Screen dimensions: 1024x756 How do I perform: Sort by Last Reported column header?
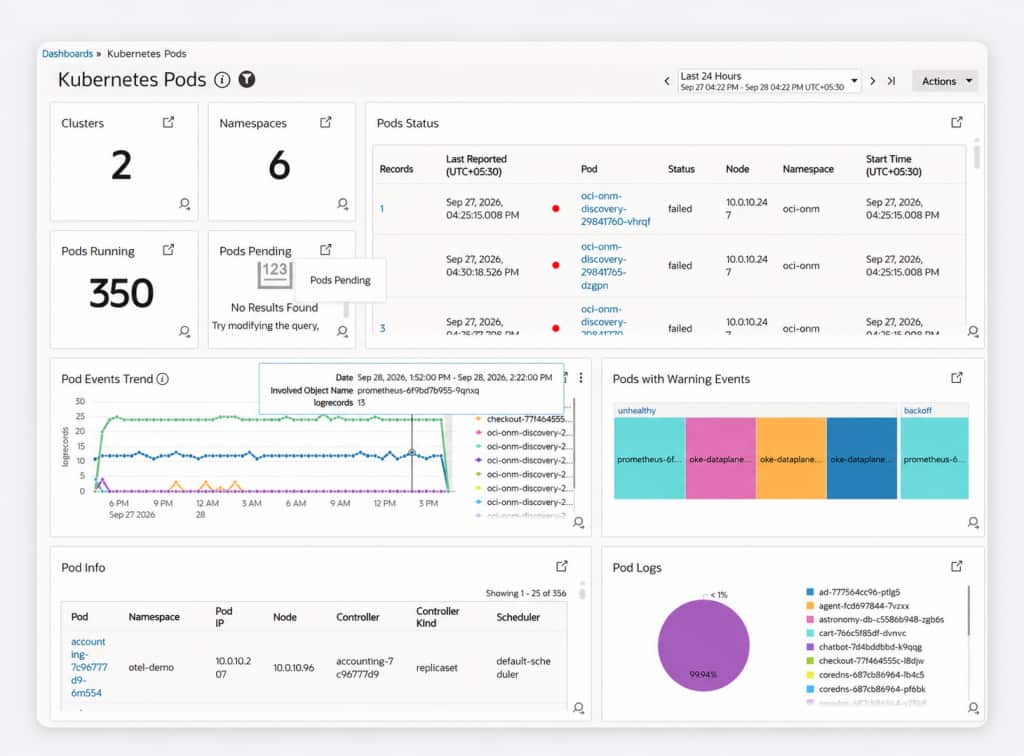coord(476,165)
